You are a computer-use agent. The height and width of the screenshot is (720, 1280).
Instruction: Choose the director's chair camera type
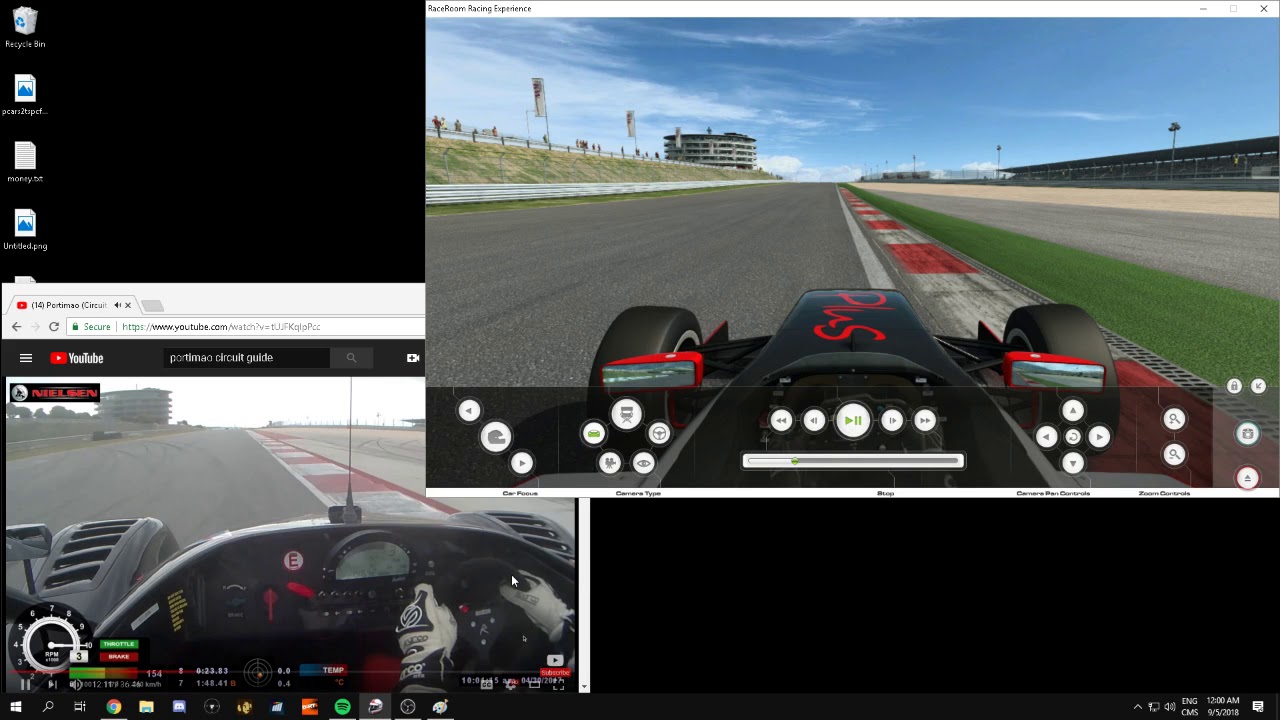[x=627, y=414]
